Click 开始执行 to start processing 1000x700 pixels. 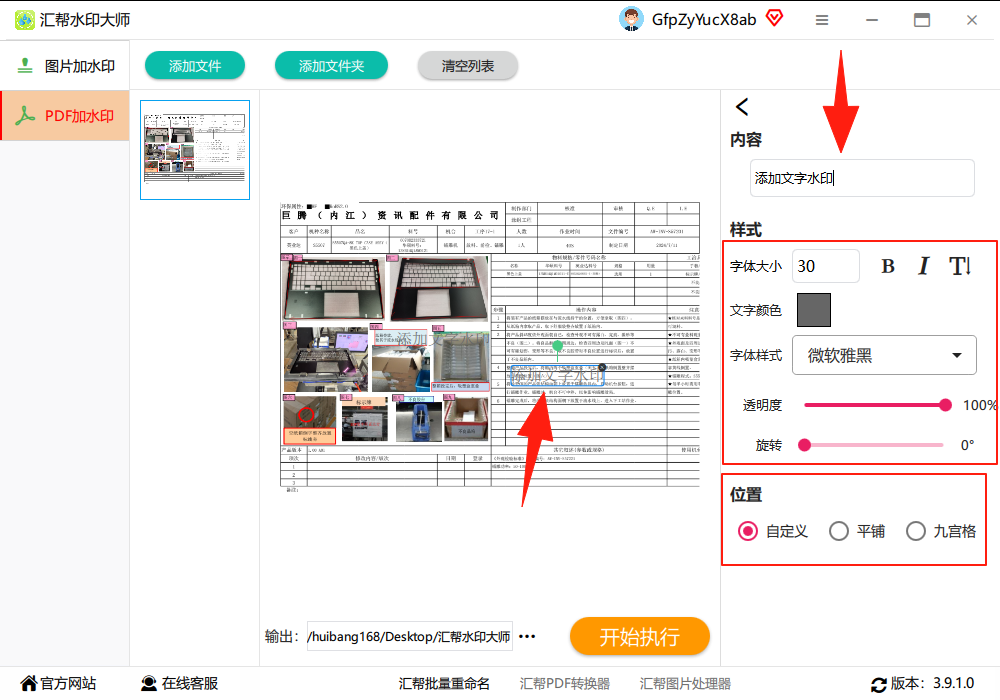click(640, 636)
